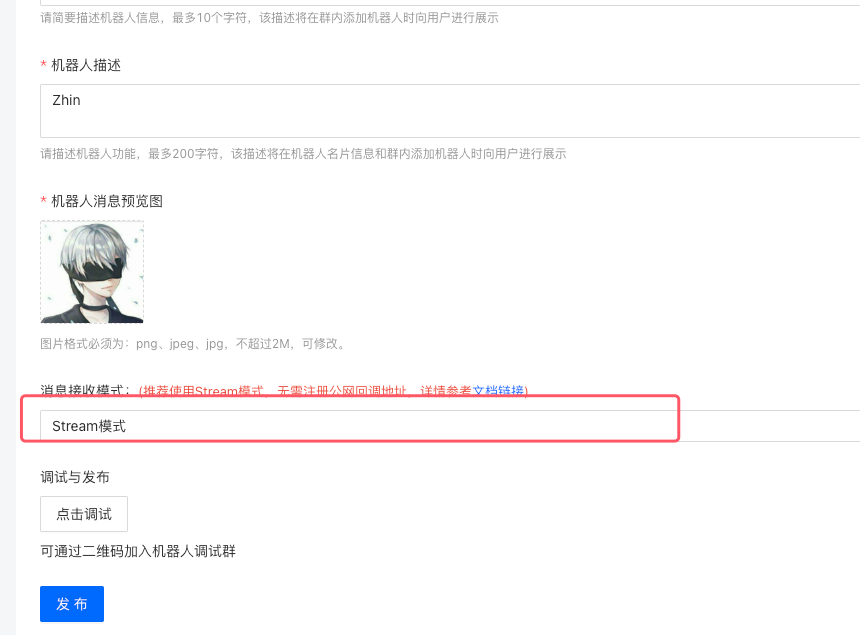This screenshot has height=635, width=860.
Task: Click the 点击调试 debug button
Action: [x=84, y=514]
